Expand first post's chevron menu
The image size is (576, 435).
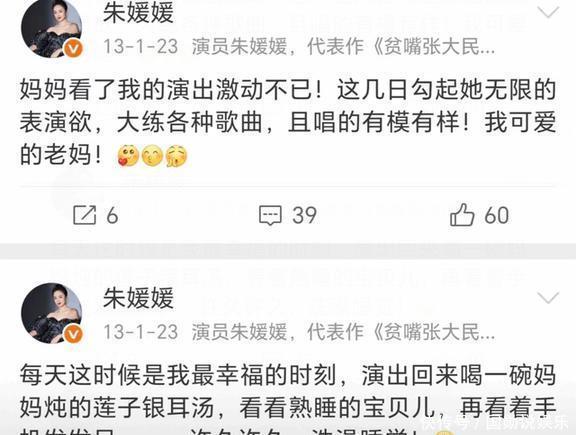(x=548, y=13)
